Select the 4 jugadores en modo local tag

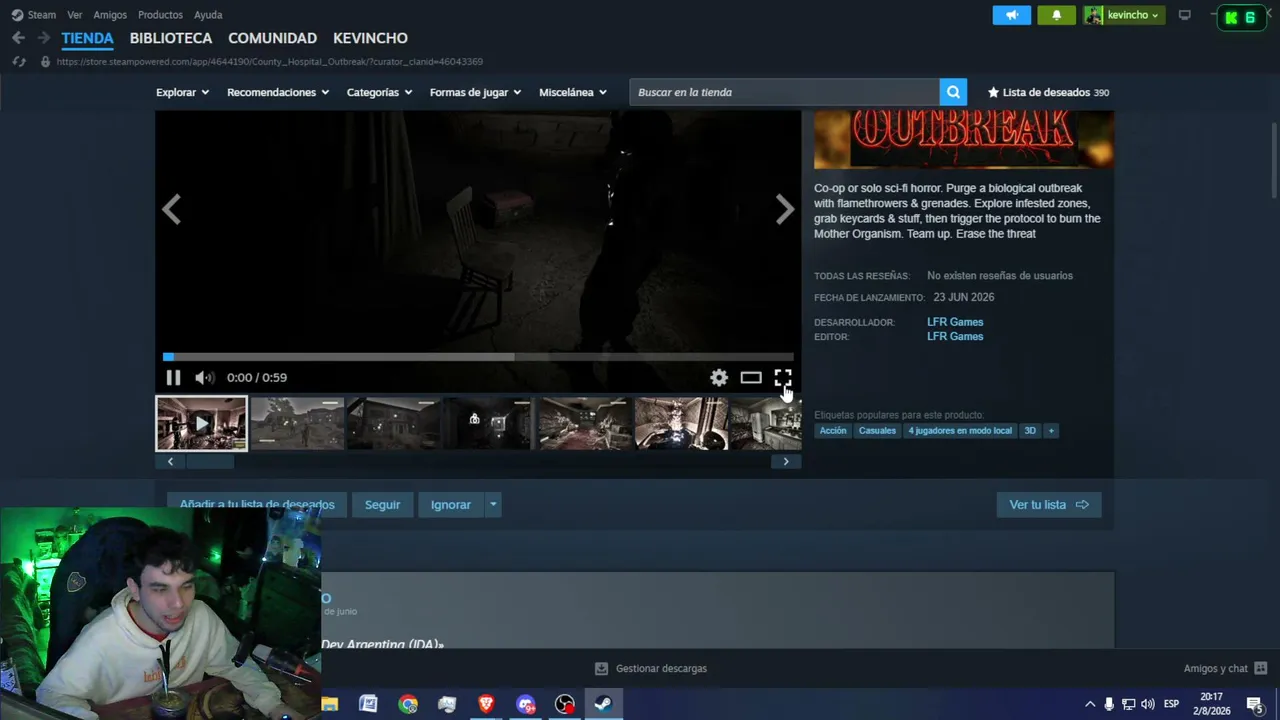point(960,431)
